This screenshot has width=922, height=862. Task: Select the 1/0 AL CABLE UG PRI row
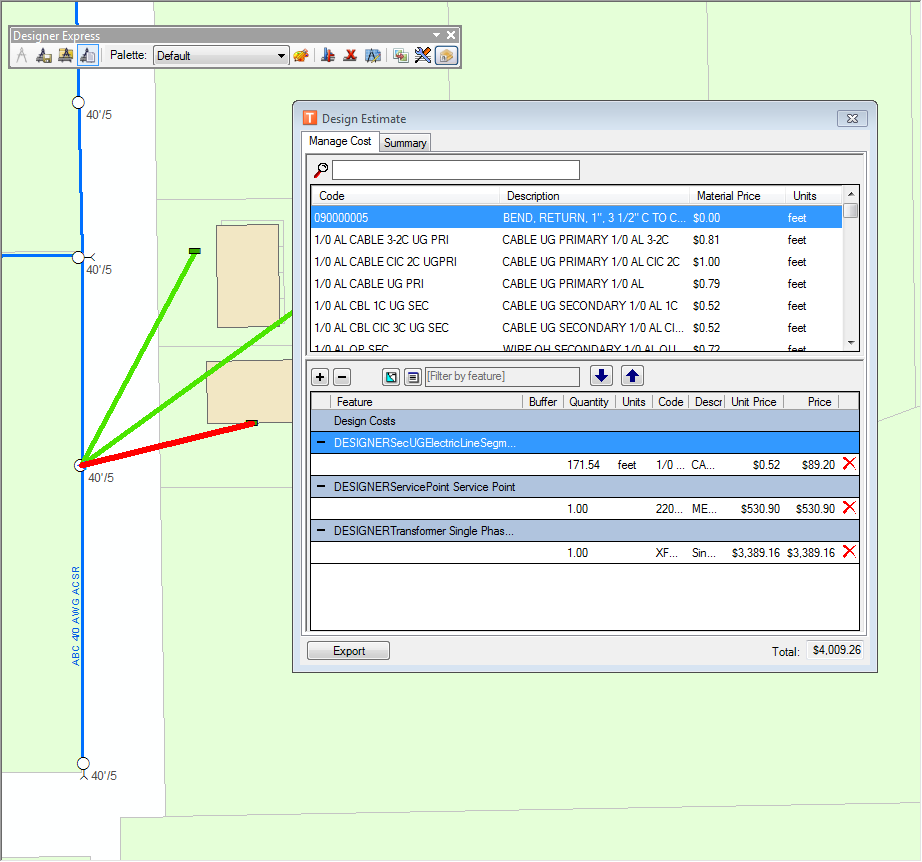[576, 284]
